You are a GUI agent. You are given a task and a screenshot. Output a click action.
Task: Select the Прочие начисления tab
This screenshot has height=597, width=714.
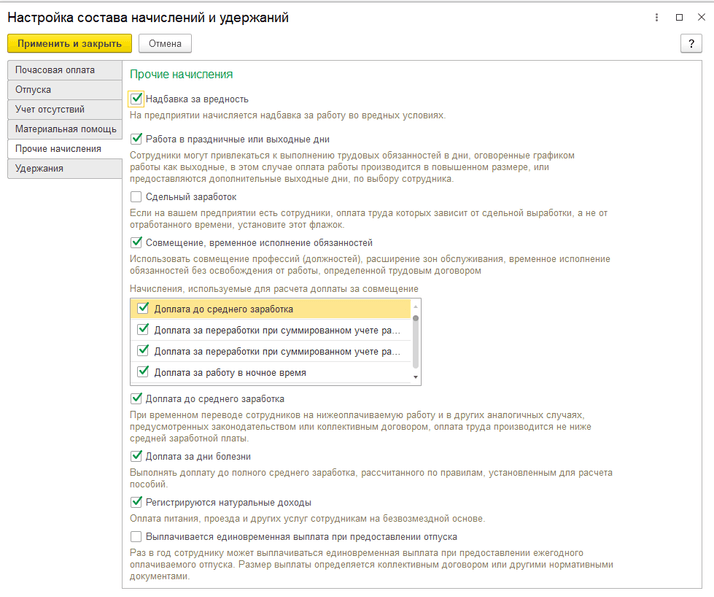click(x=65, y=148)
